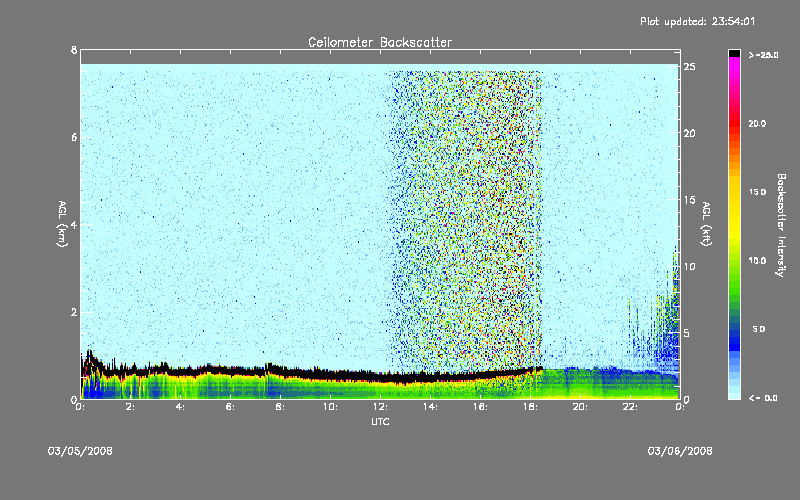
Task: Click the black cloud base layer near 10 UTC
Action: 330,374
